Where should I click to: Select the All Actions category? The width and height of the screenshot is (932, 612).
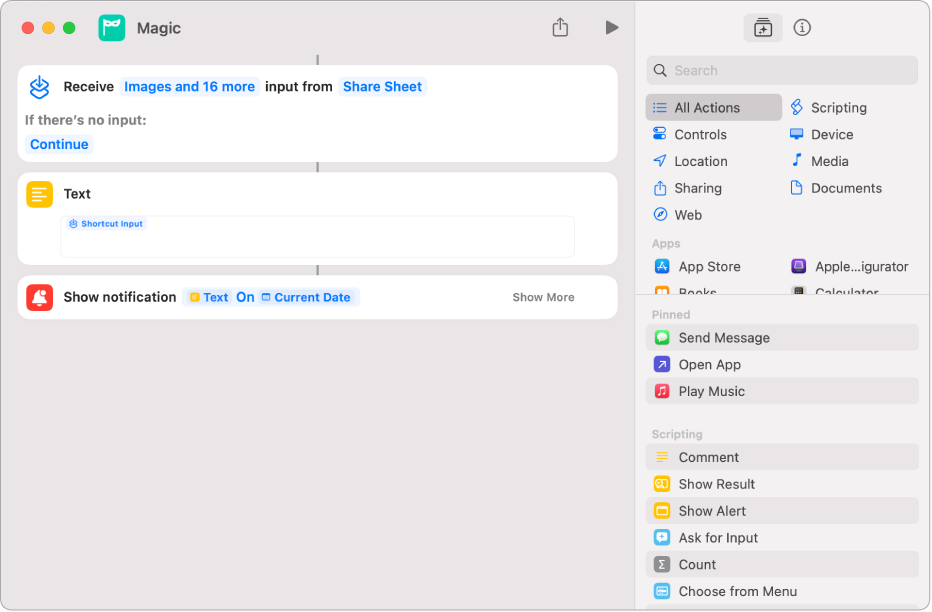[x=714, y=108]
